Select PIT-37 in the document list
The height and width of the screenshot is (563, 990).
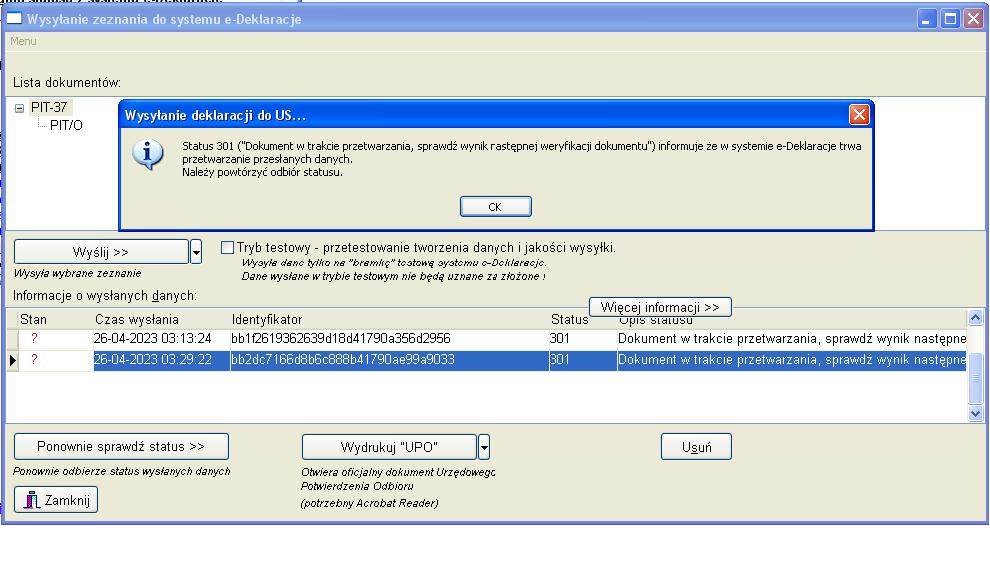tap(49, 107)
